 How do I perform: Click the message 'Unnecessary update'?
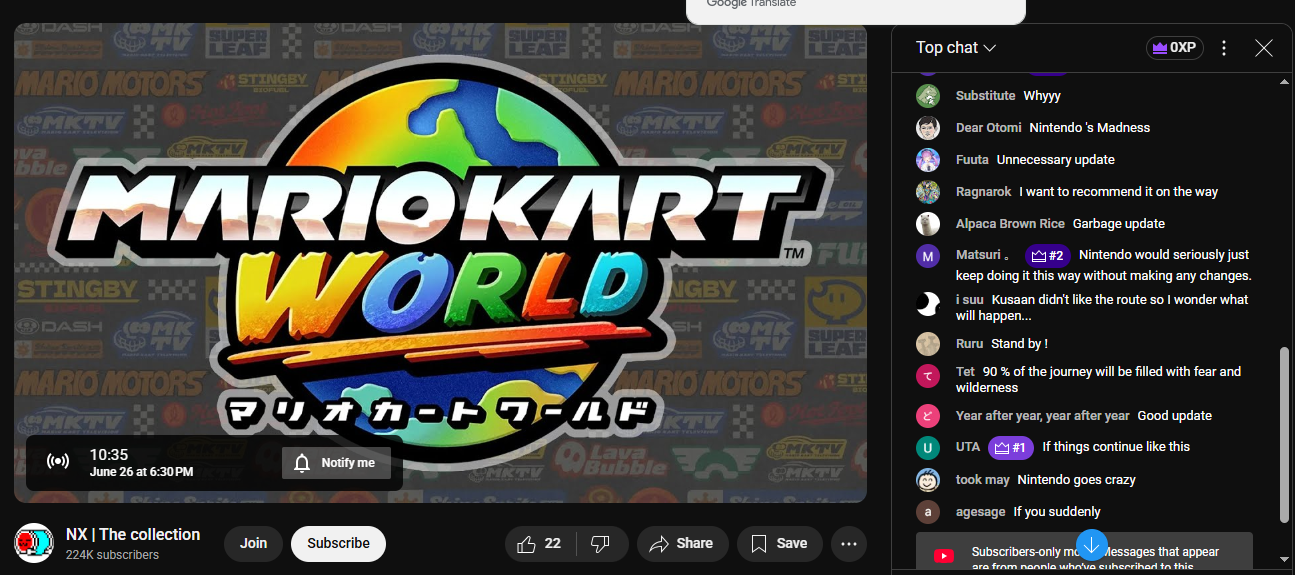(1056, 160)
